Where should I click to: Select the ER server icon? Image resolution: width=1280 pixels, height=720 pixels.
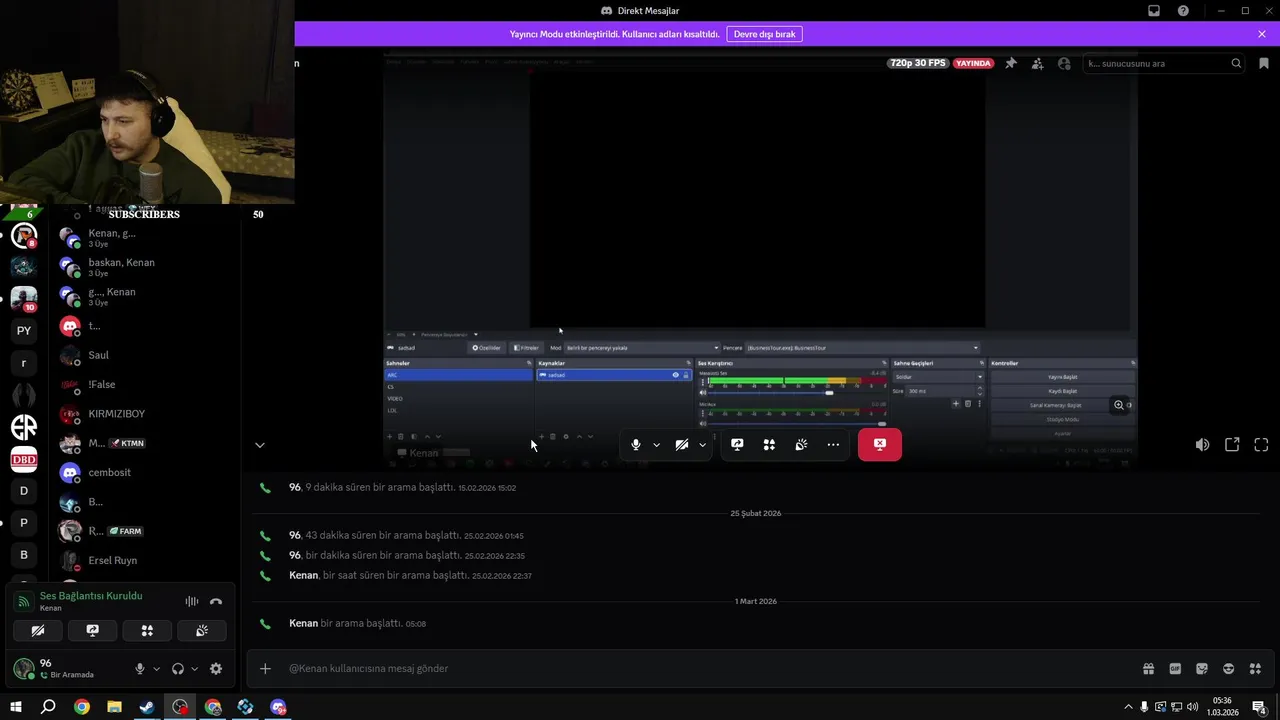tap(24, 427)
